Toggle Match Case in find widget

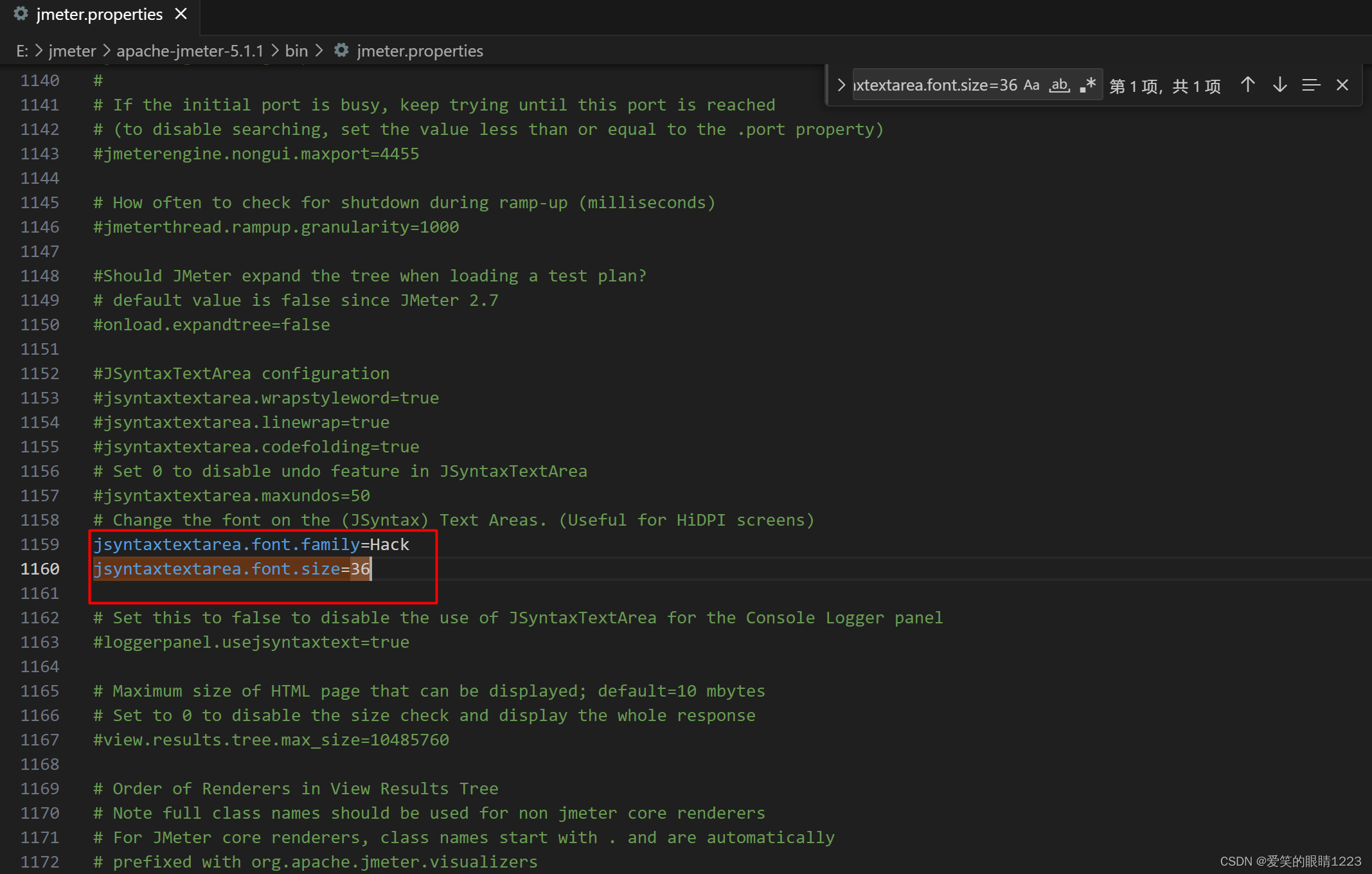pos(1031,85)
